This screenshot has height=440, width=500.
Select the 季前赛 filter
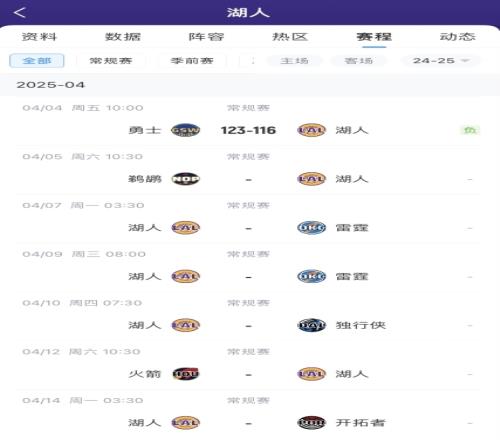pos(192,61)
